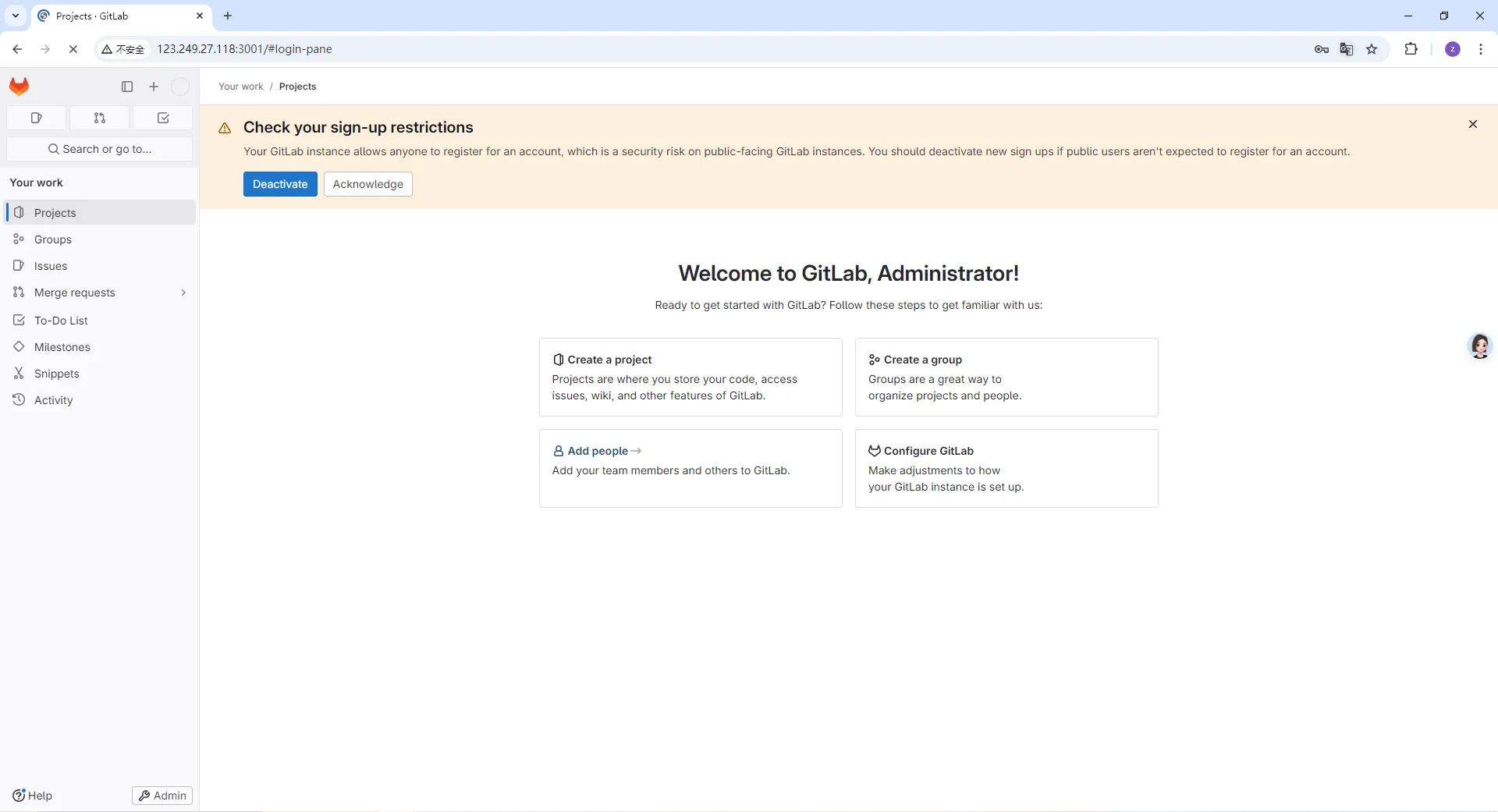
Task: Go back in browser history
Action: tap(17, 49)
